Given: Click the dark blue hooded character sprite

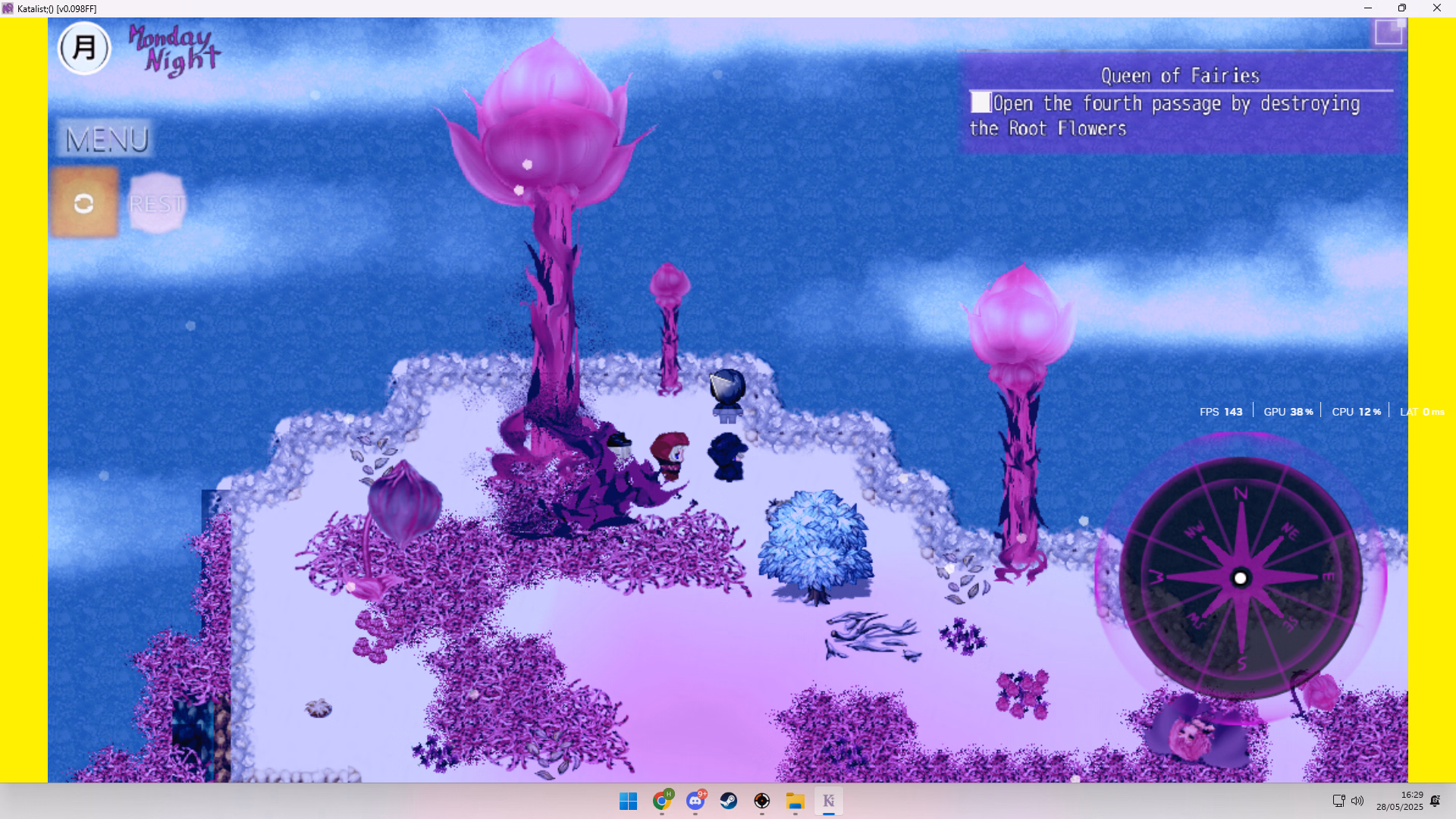Looking at the screenshot, I should pyautogui.click(x=727, y=457).
